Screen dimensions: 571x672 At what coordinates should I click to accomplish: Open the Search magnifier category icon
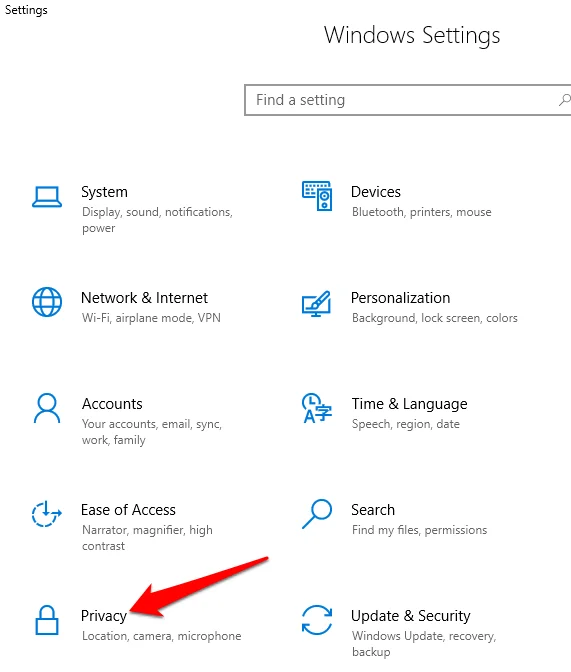point(317,513)
